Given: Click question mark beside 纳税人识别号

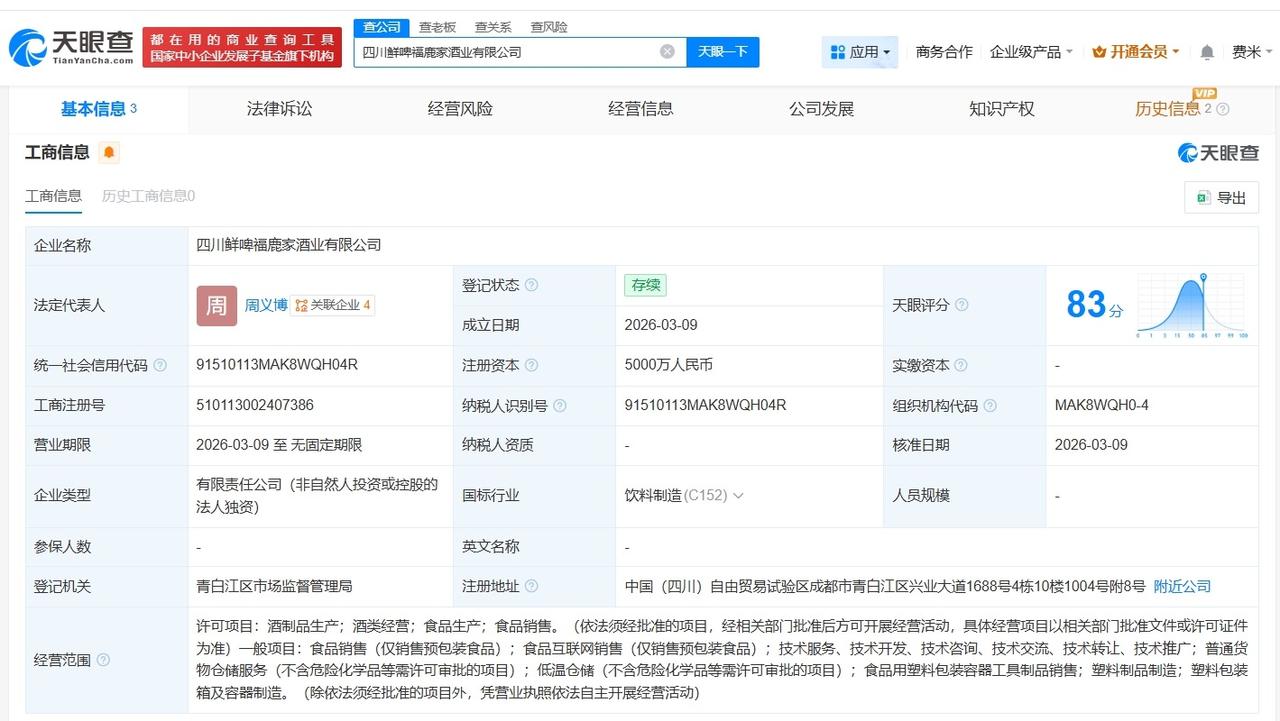Looking at the screenshot, I should pyautogui.click(x=561, y=405).
